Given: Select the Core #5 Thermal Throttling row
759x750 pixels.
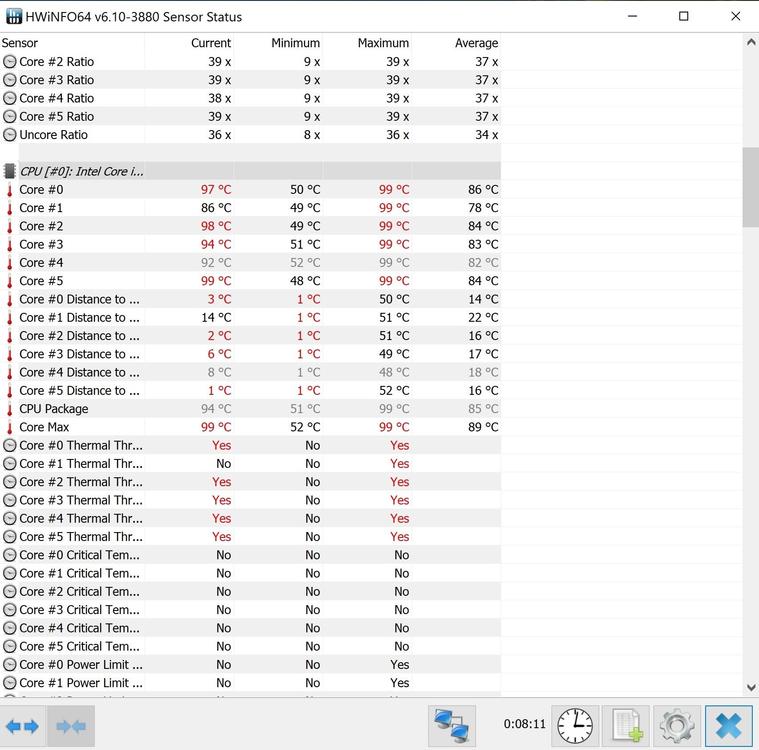Looking at the screenshot, I should point(80,537).
